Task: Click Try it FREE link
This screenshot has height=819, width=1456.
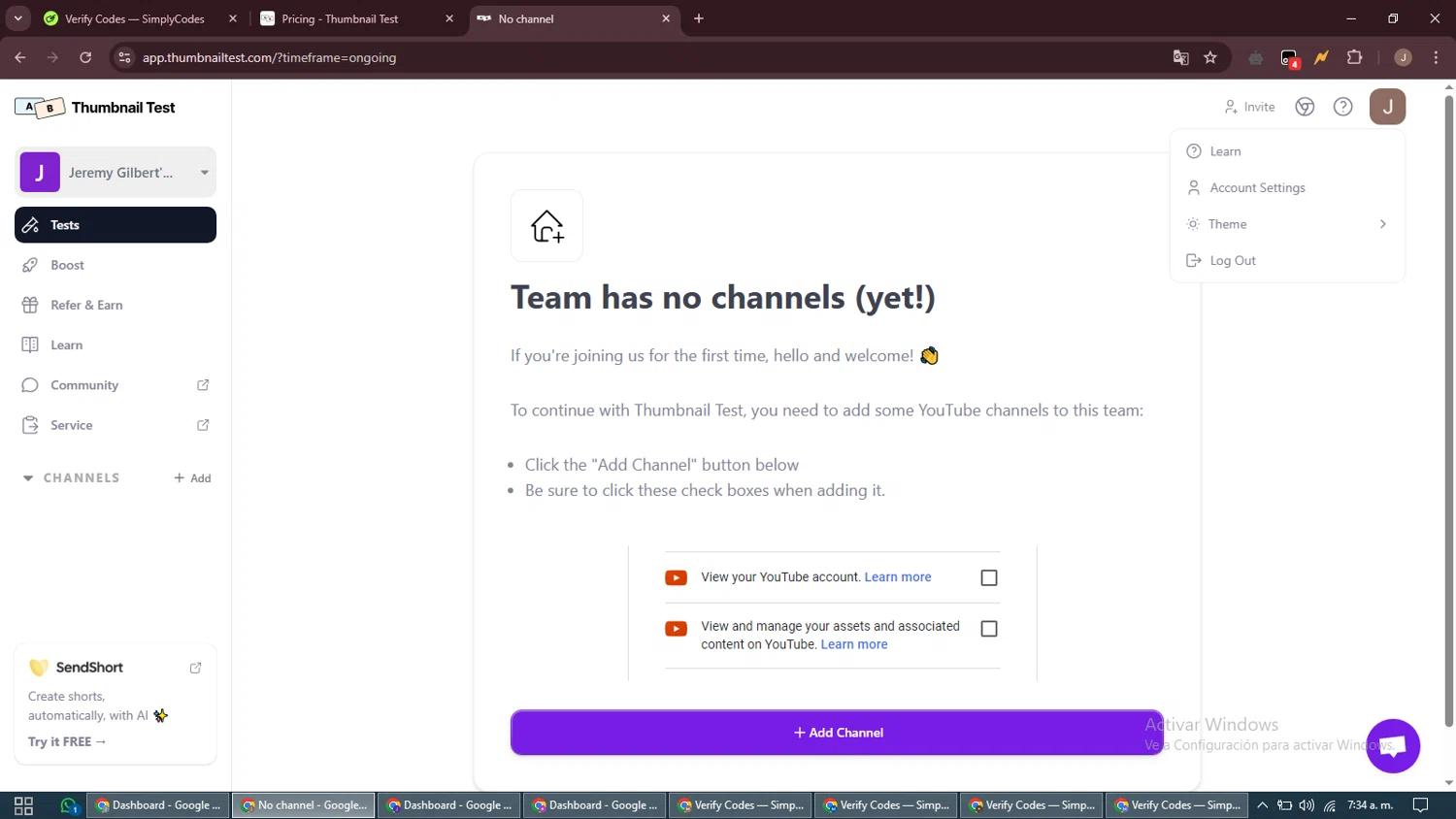Action: (x=67, y=741)
